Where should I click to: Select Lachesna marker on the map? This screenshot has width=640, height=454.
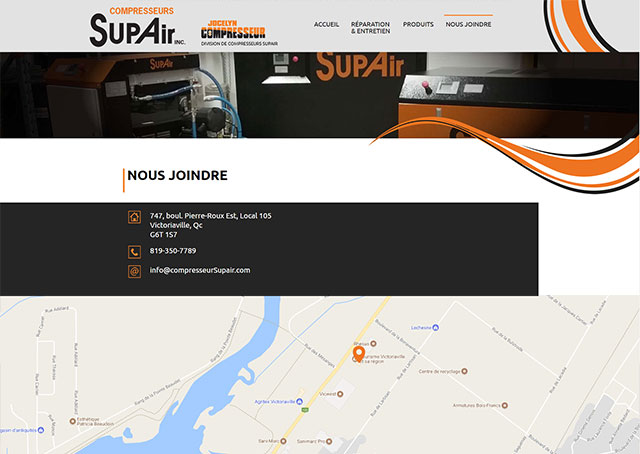tap(436, 327)
